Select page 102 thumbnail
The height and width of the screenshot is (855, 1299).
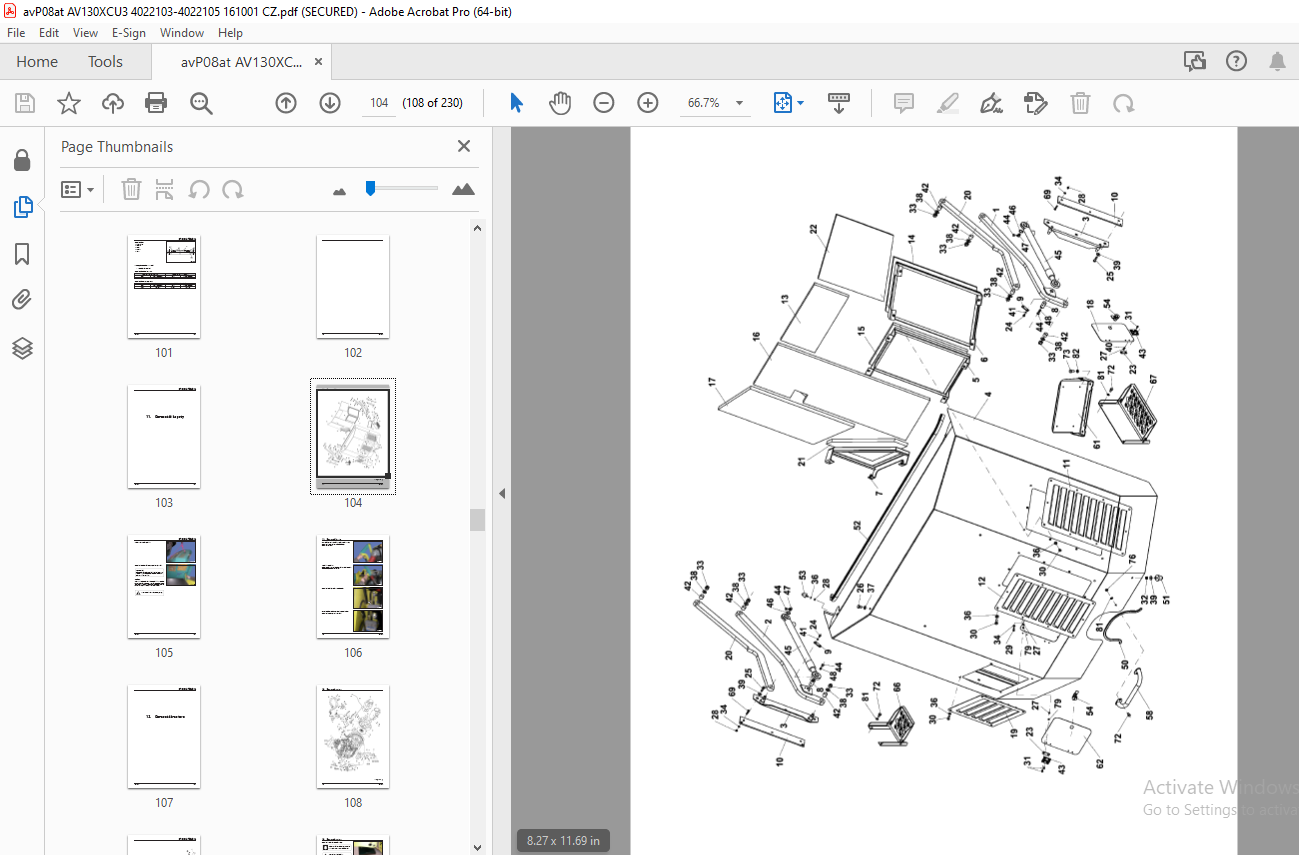point(353,288)
